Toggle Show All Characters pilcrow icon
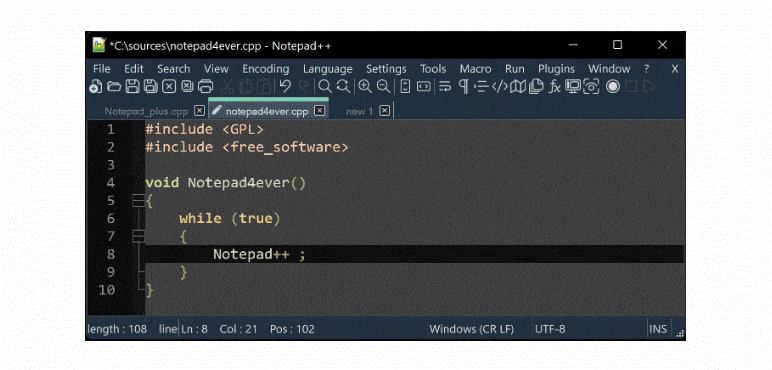This screenshot has height=370, width=772. [463, 87]
